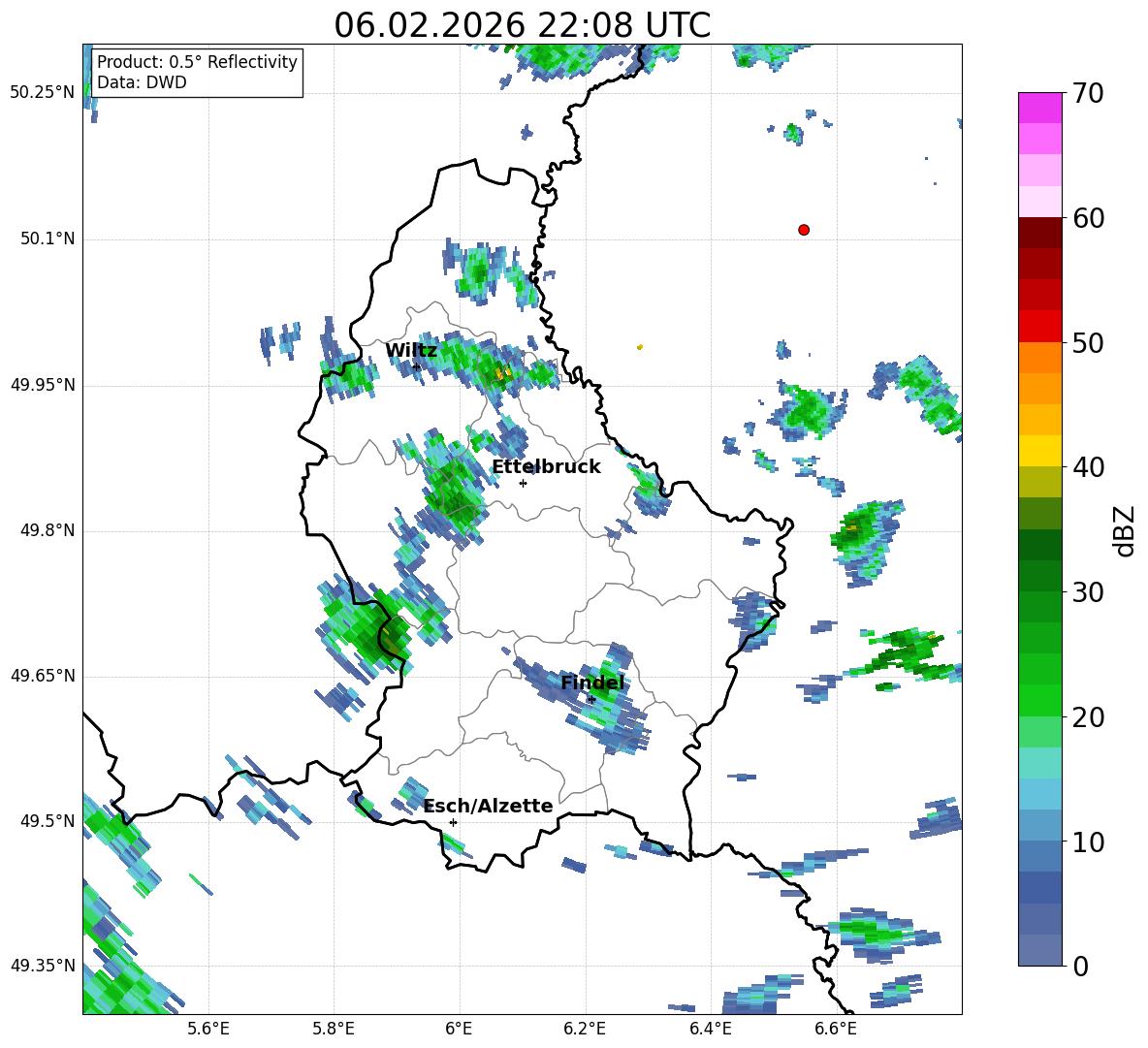Click the Findel location cross marker

591,700
